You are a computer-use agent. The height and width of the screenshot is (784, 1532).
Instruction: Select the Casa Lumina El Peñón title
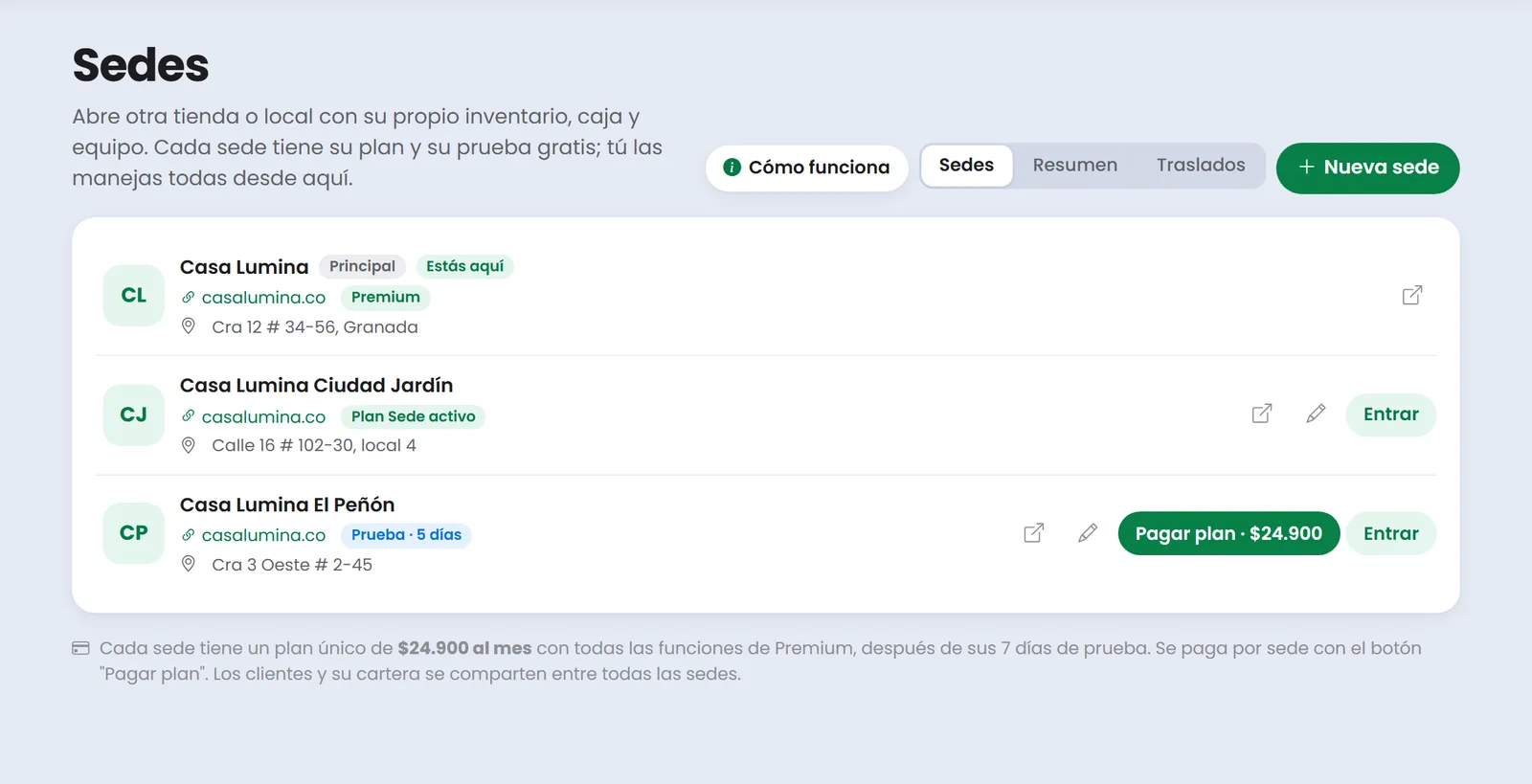click(x=287, y=504)
